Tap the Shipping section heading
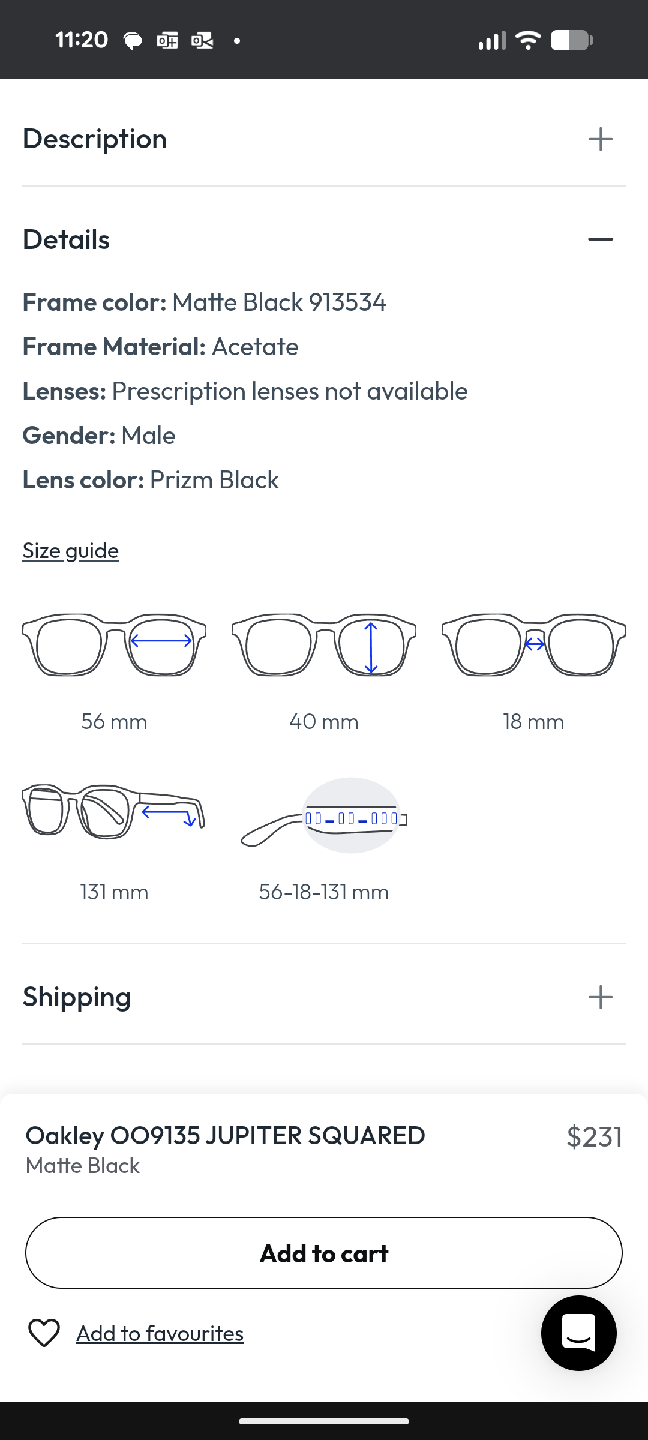The height and width of the screenshot is (1440, 648). pyautogui.click(x=77, y=997)
